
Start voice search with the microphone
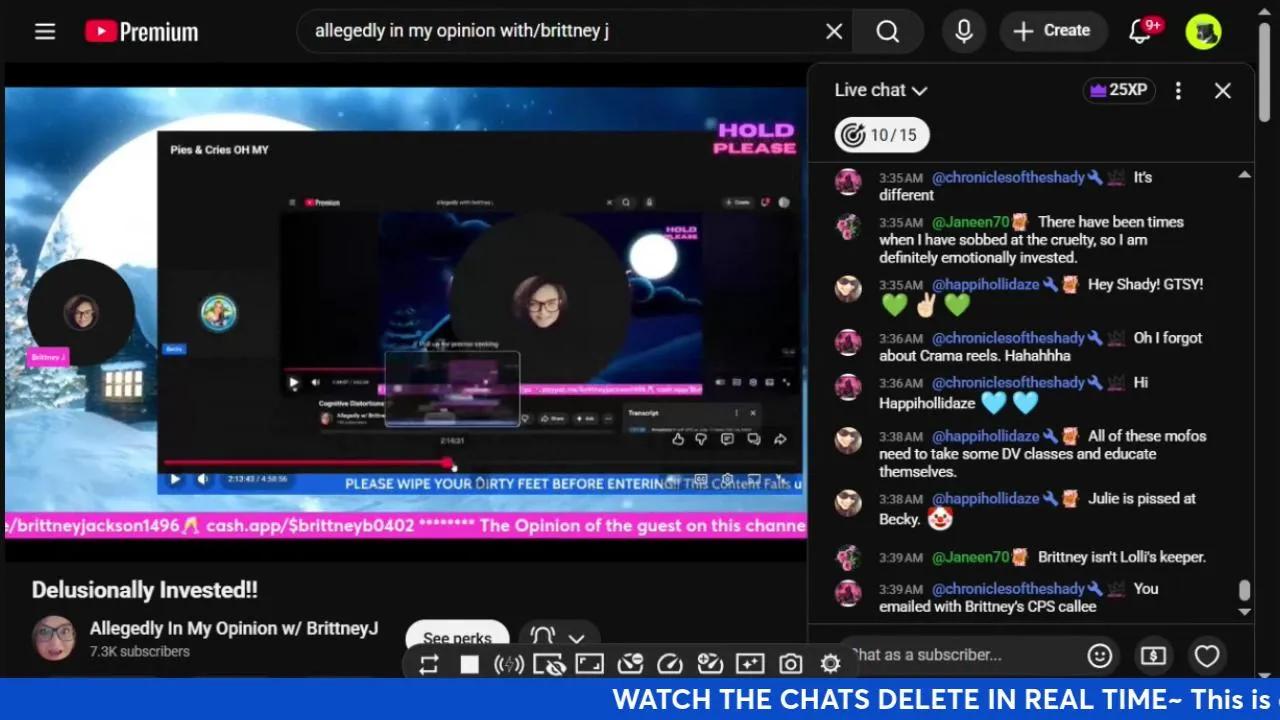pos(964,31)
